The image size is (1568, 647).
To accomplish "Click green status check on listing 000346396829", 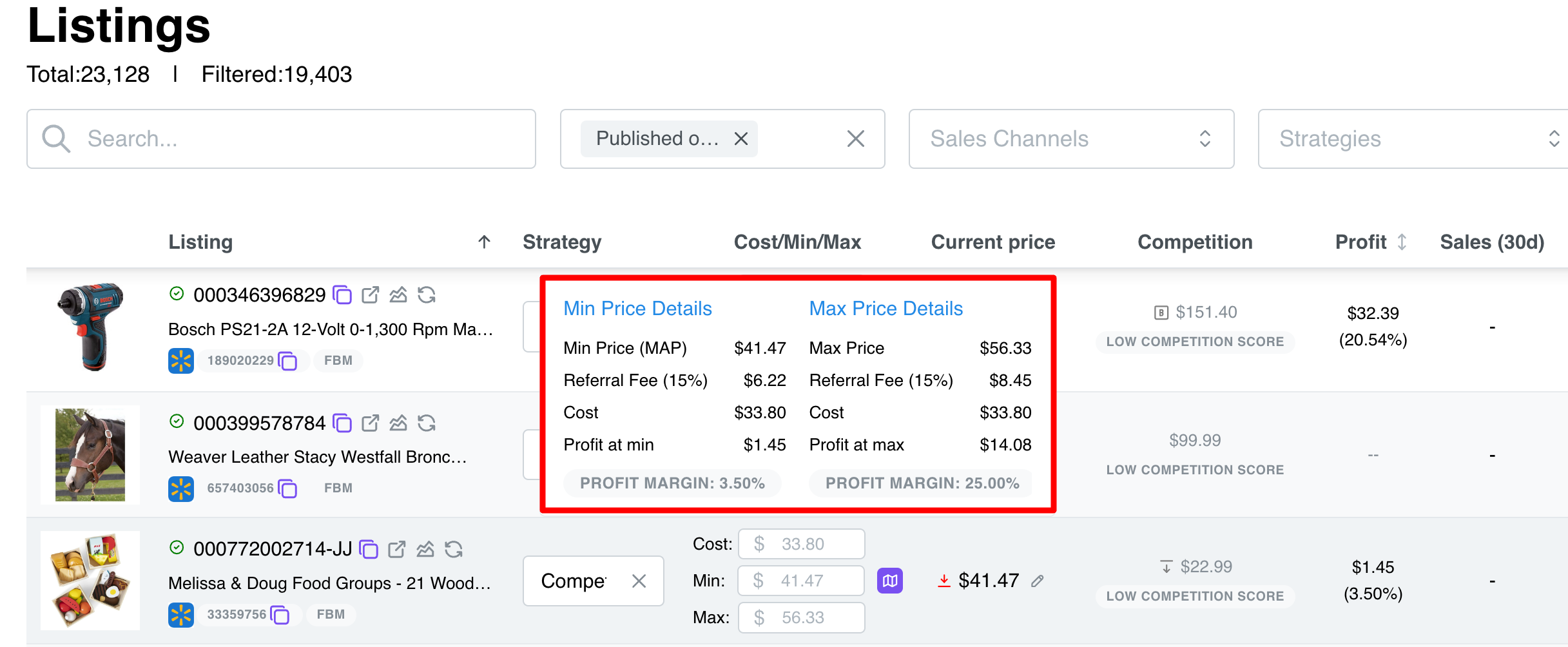I will pyautogui.click(x=177, y=294).
